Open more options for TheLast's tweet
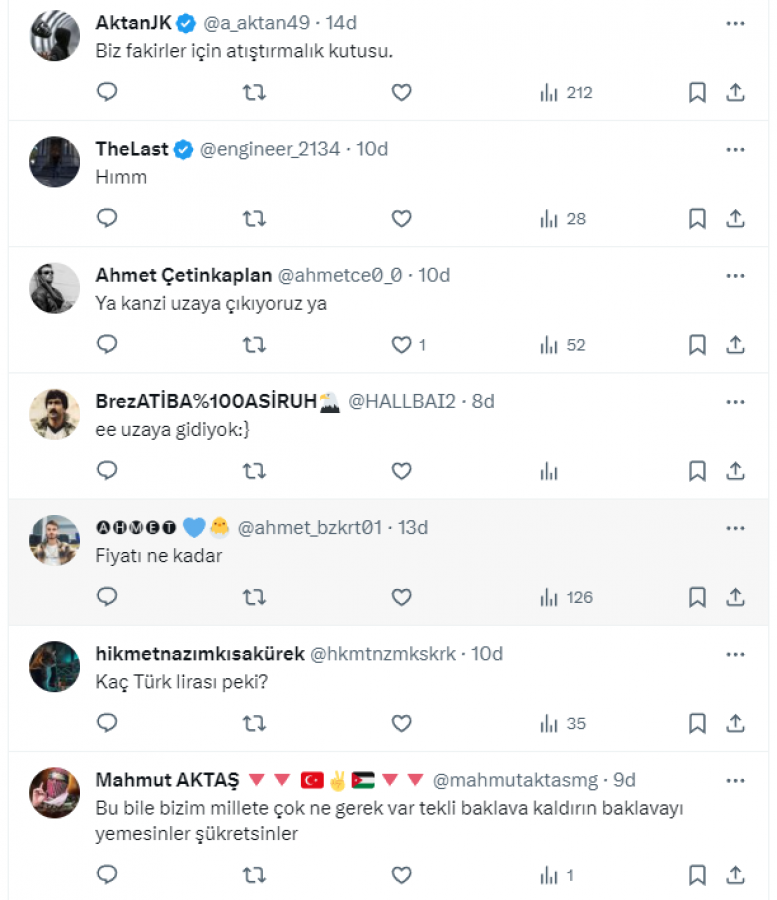777x900 pixels. tap(735, 149)
